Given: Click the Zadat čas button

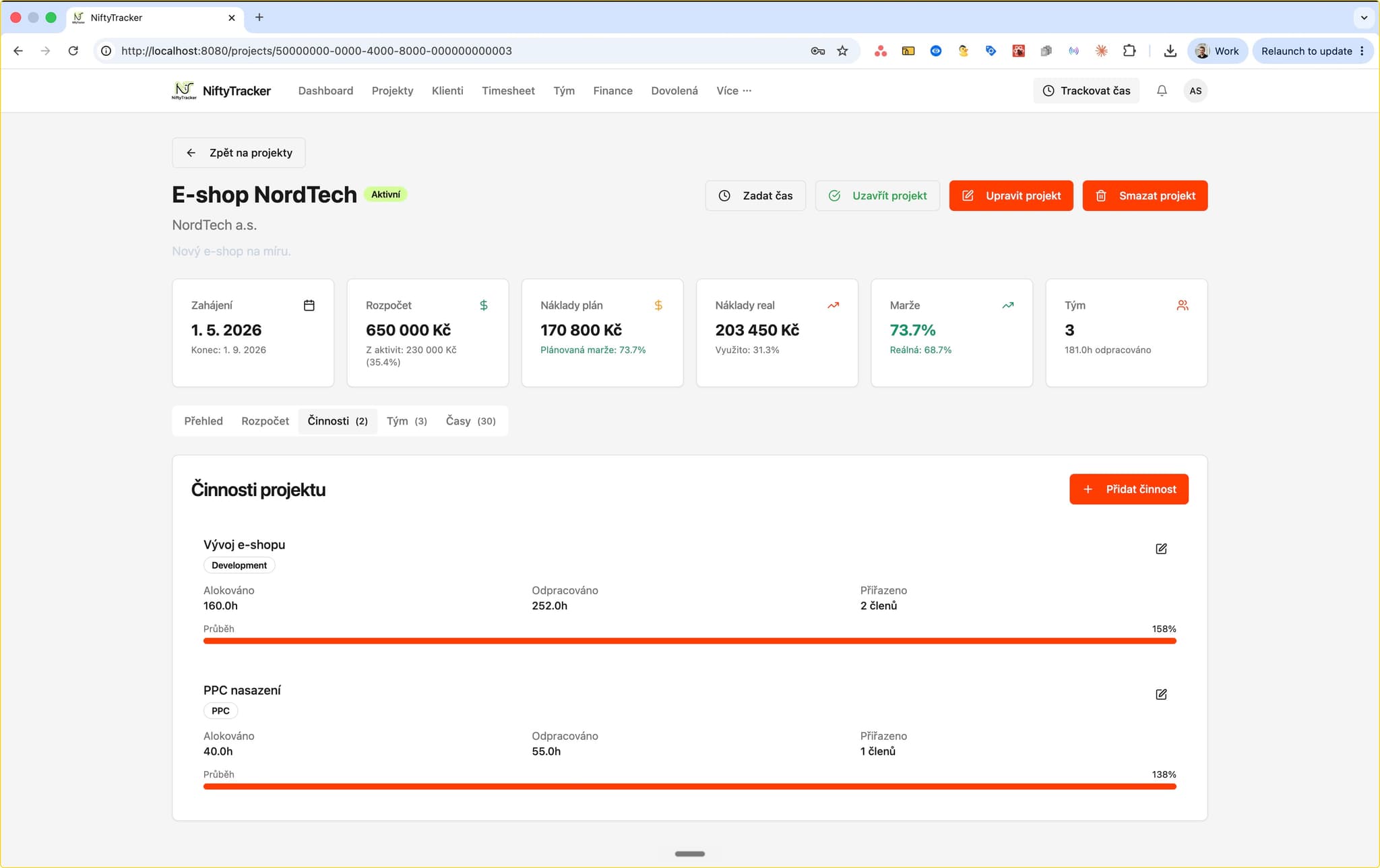Looking at the screenshot, I should 755,195.
